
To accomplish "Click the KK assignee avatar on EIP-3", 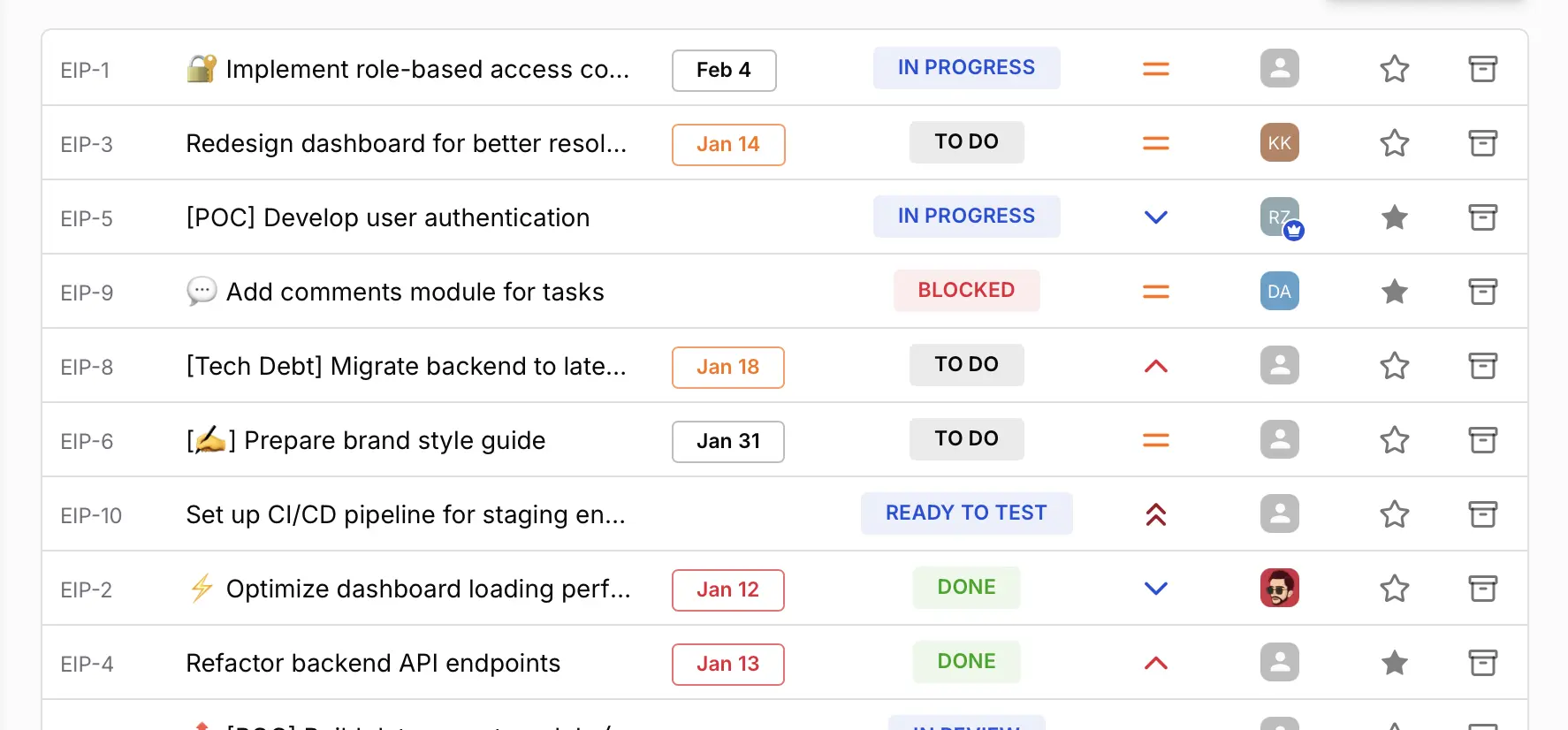I will click(1279, 142).
